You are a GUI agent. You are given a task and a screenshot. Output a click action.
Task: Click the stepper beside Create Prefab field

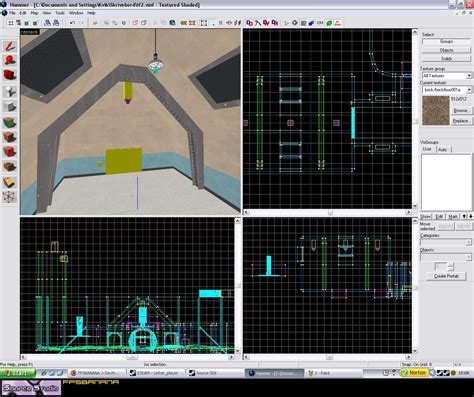click(x=451, y=267)
